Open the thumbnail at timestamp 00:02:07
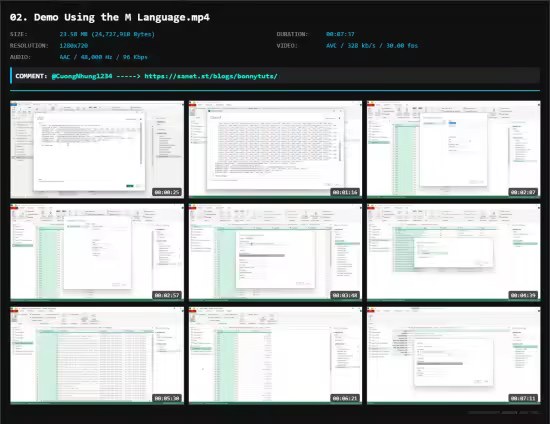Viewport: 550px width, 424px height. (454, 149)
